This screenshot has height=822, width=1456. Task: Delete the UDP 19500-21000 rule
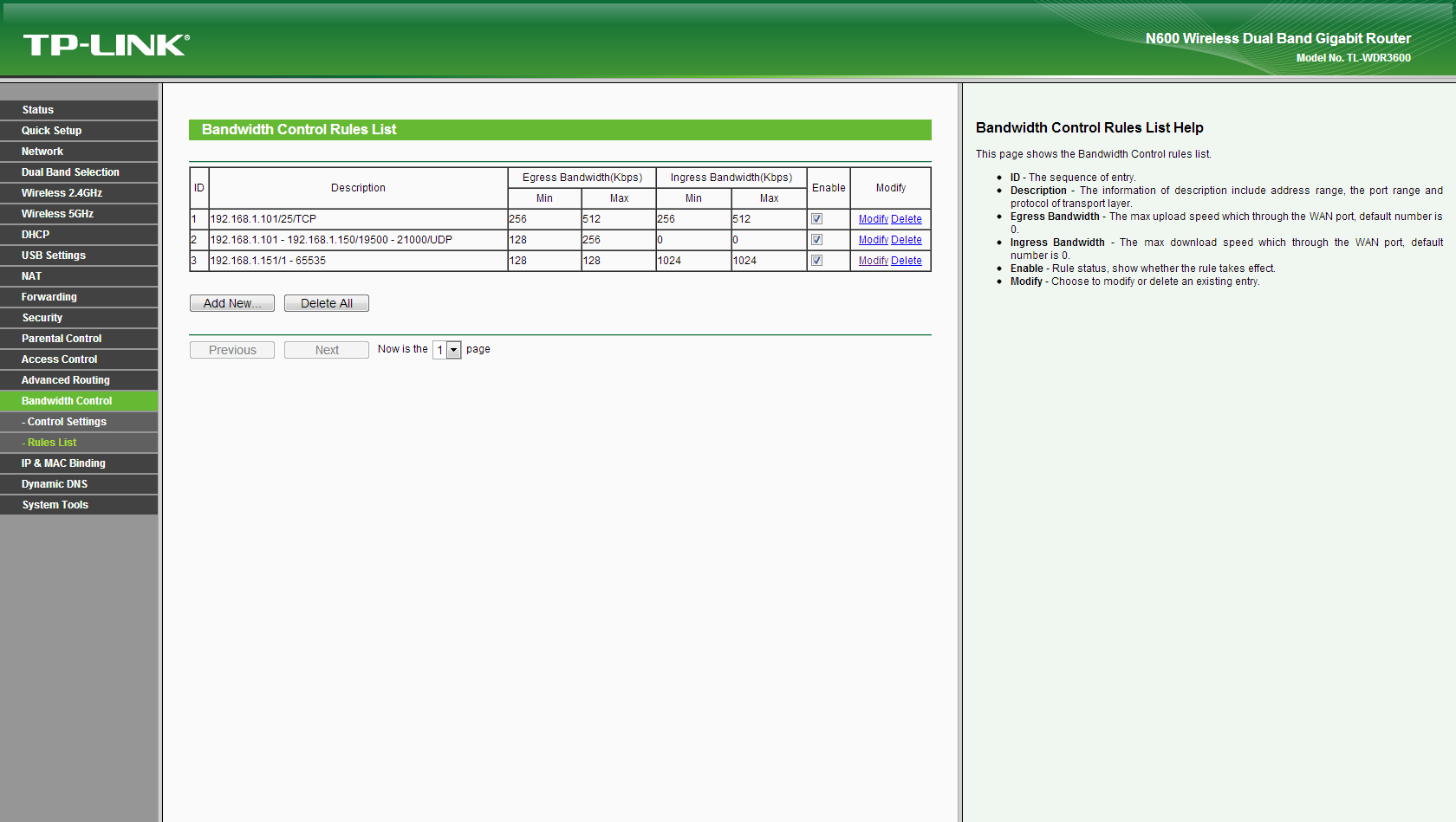click(907, 240)
